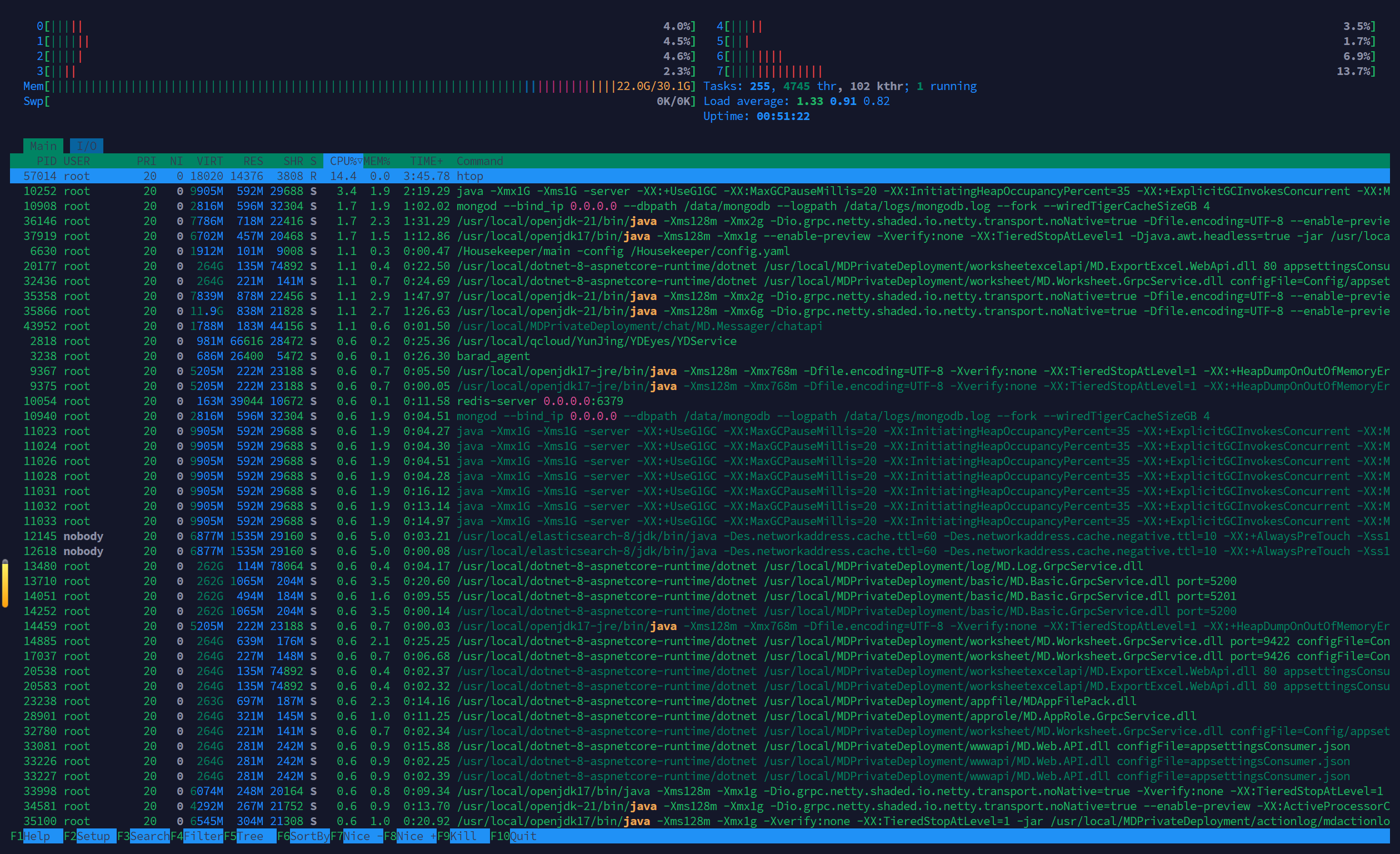
Task: Click the CPU 0 usage meter
Action: 367,26
